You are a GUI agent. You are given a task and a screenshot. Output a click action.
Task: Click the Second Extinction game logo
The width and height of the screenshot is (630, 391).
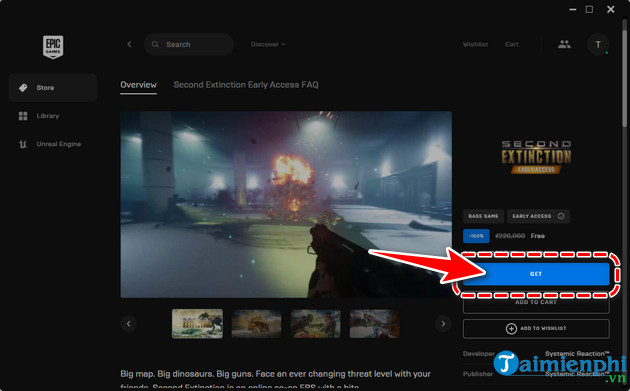click(x=536, y=157)
